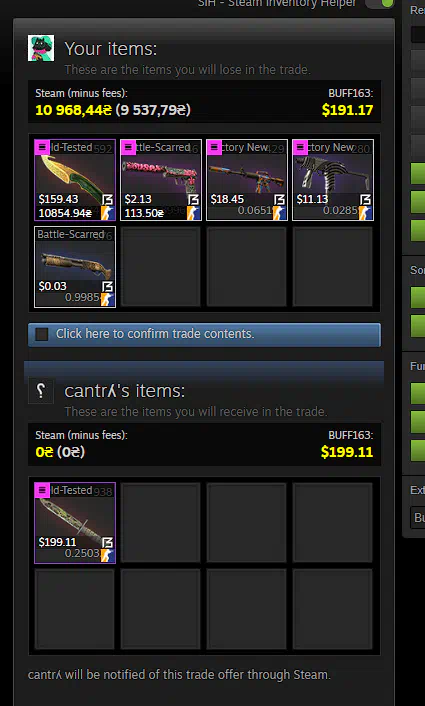This screenshot has width=425, height=706.
Task: Click the empty slot beside the shotgun
Action: coord(161,267)
